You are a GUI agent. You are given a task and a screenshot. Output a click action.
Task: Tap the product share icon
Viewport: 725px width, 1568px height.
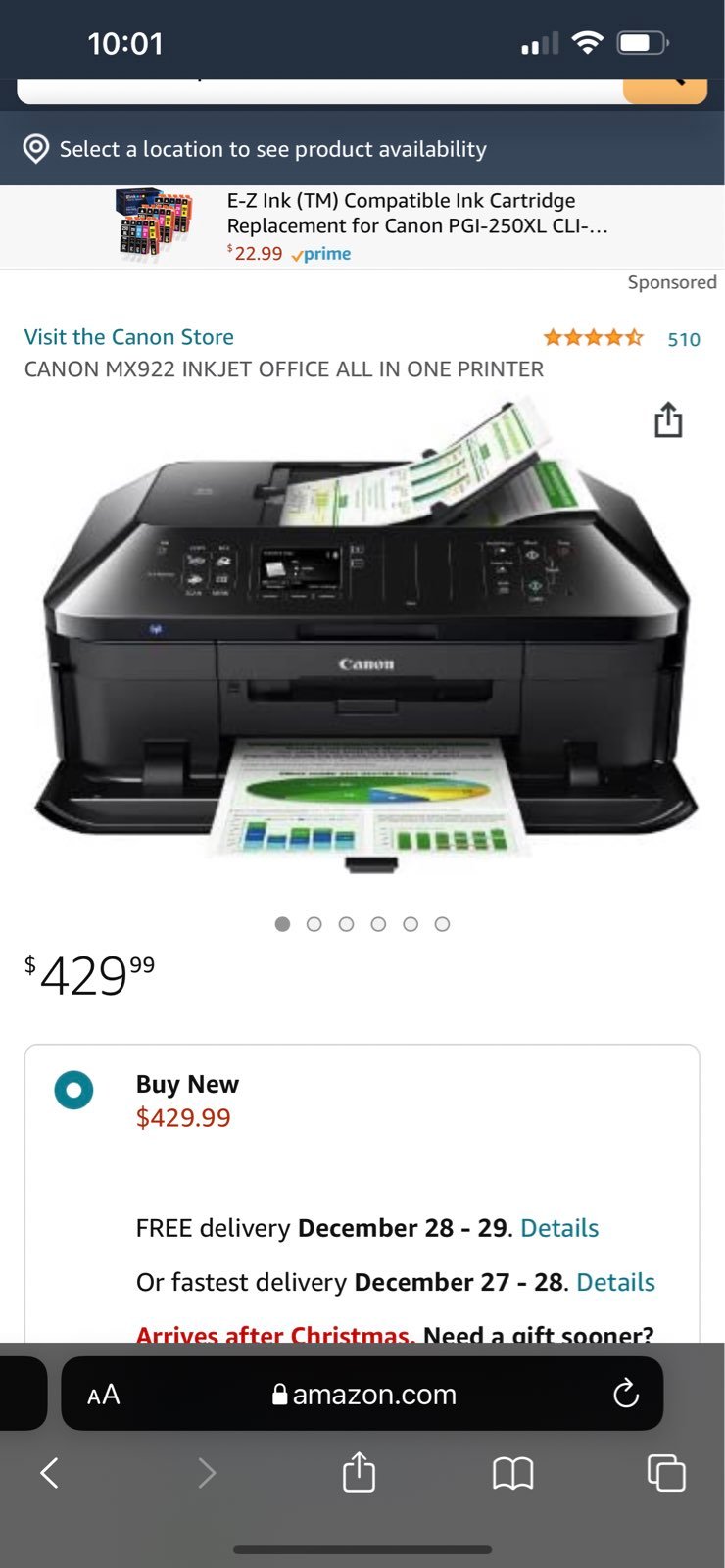tap(668, 419)
